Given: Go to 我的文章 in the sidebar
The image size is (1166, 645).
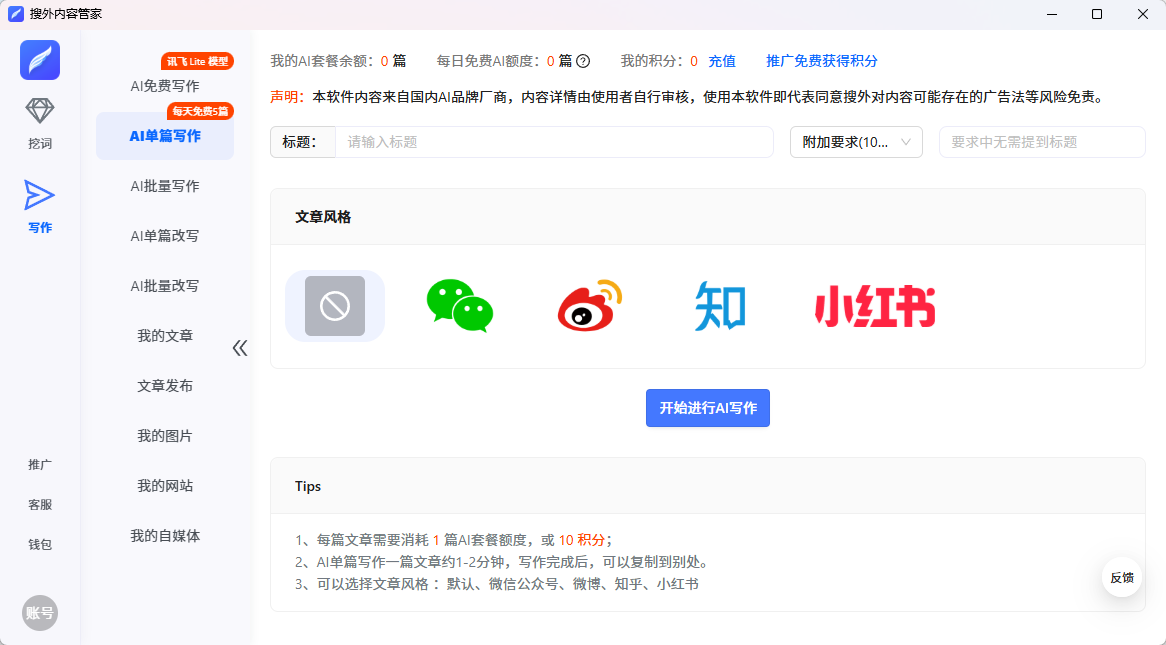Looking at the screenshot, I should point(165,336).
